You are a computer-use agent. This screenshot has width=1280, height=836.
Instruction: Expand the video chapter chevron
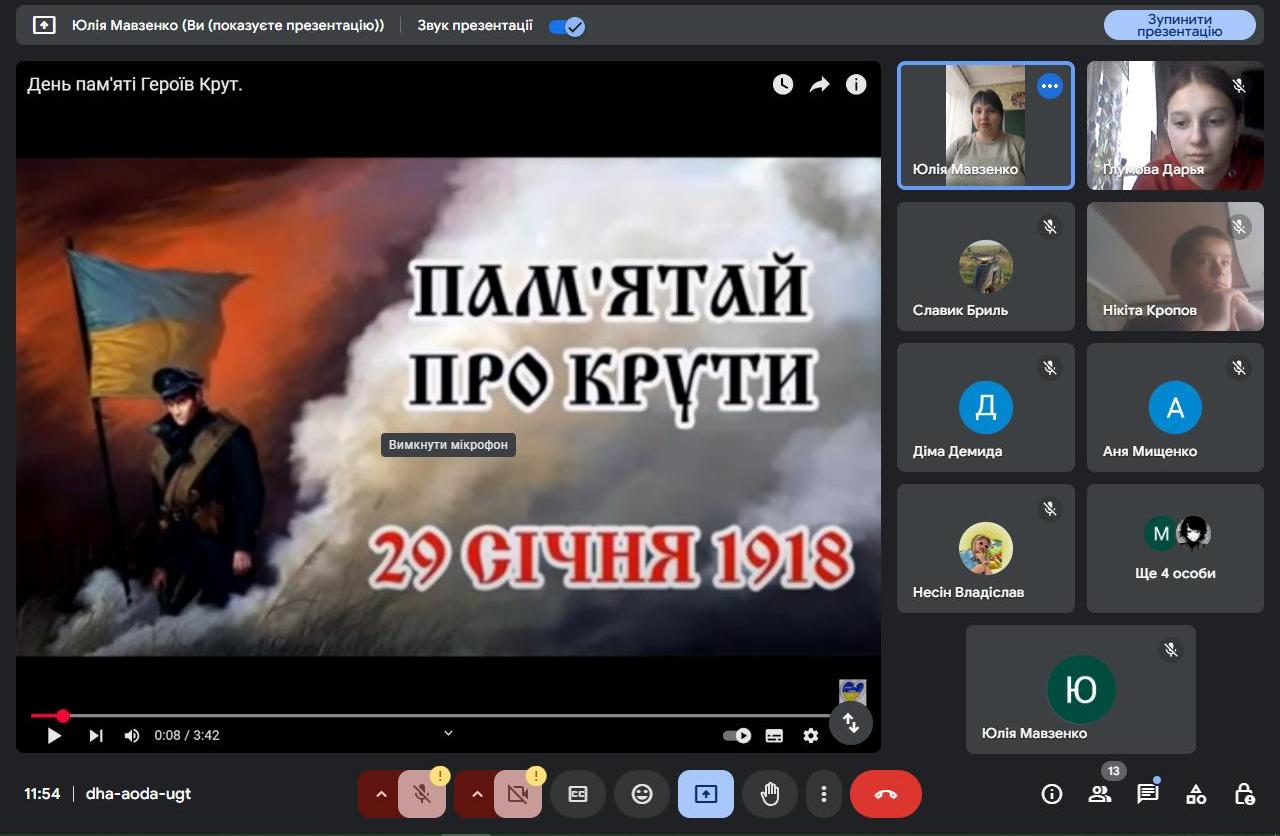pyautogui.click(x=448, y=733)
